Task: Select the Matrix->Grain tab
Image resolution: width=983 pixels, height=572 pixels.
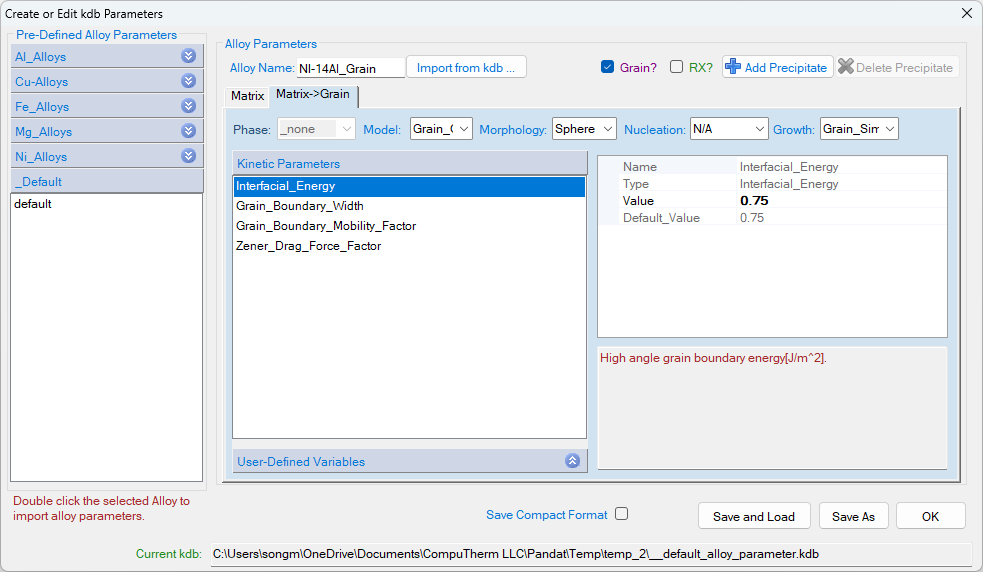Action: pyautogui.click(x=313, y=95)
